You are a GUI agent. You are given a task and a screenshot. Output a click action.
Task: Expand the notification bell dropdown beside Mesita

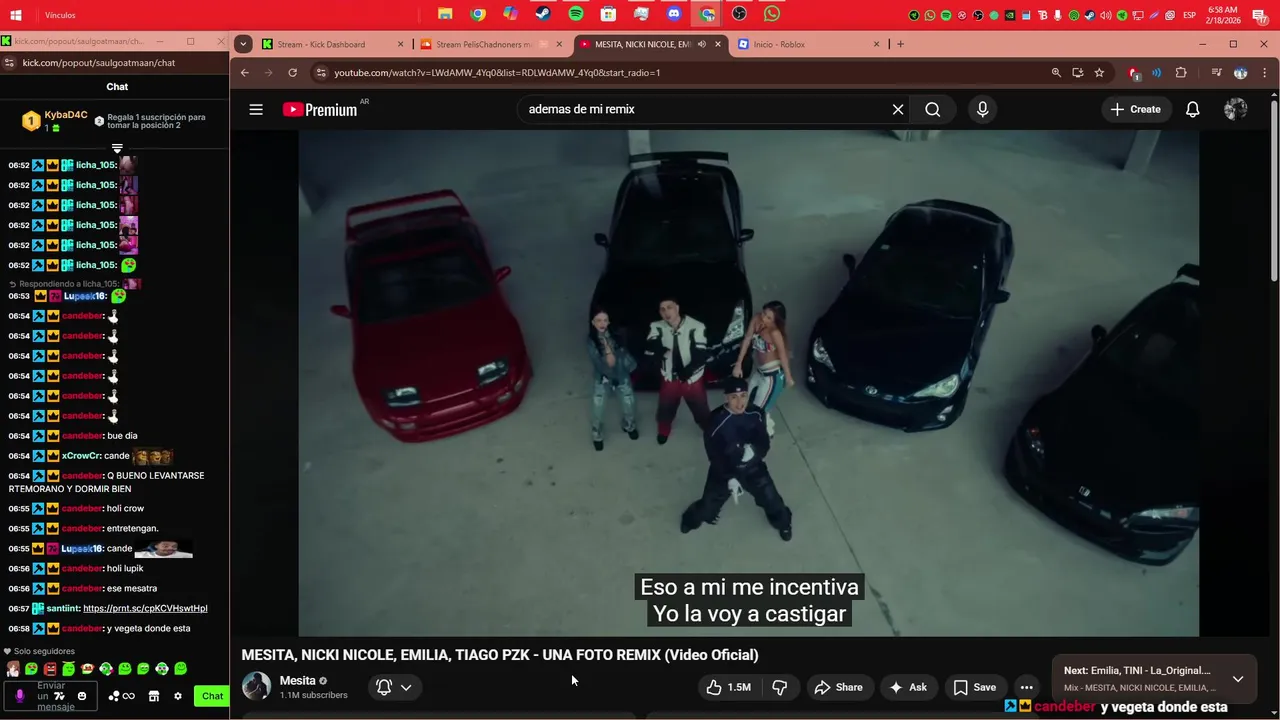pos(406,687)
